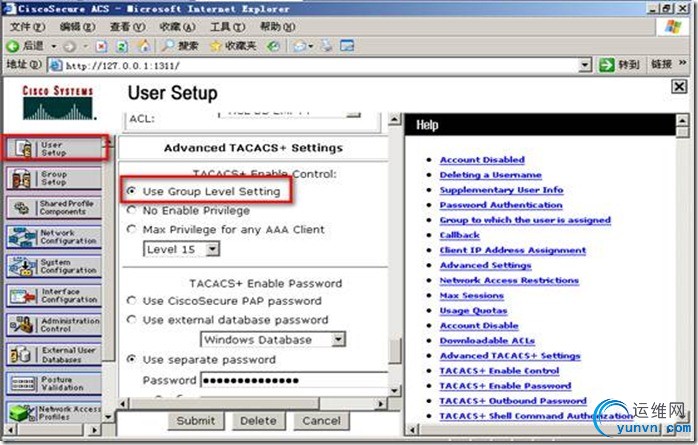
Task: Click the Help pane scroll up arrow
Action: pyautogui.click(x=682, y=119)
